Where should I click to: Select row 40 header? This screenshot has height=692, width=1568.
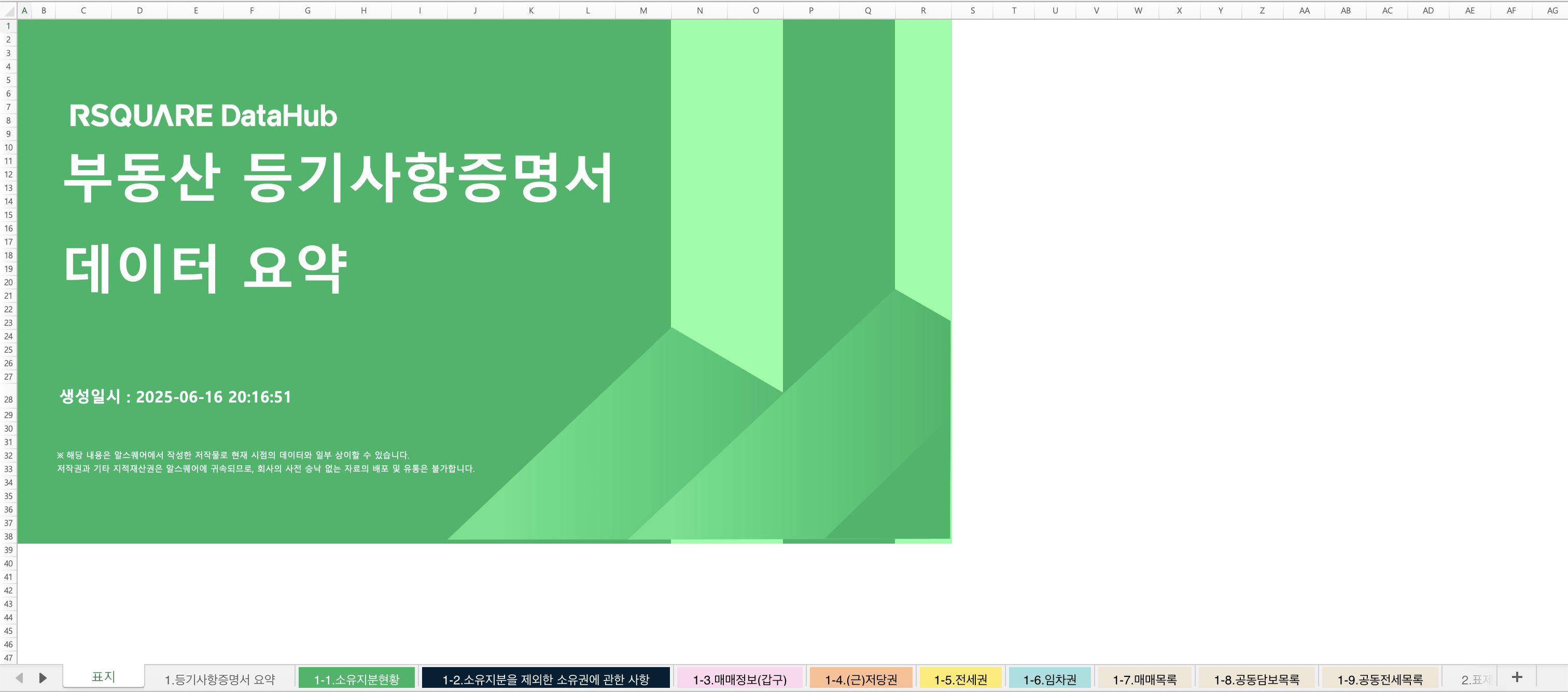tap(8, 563)
